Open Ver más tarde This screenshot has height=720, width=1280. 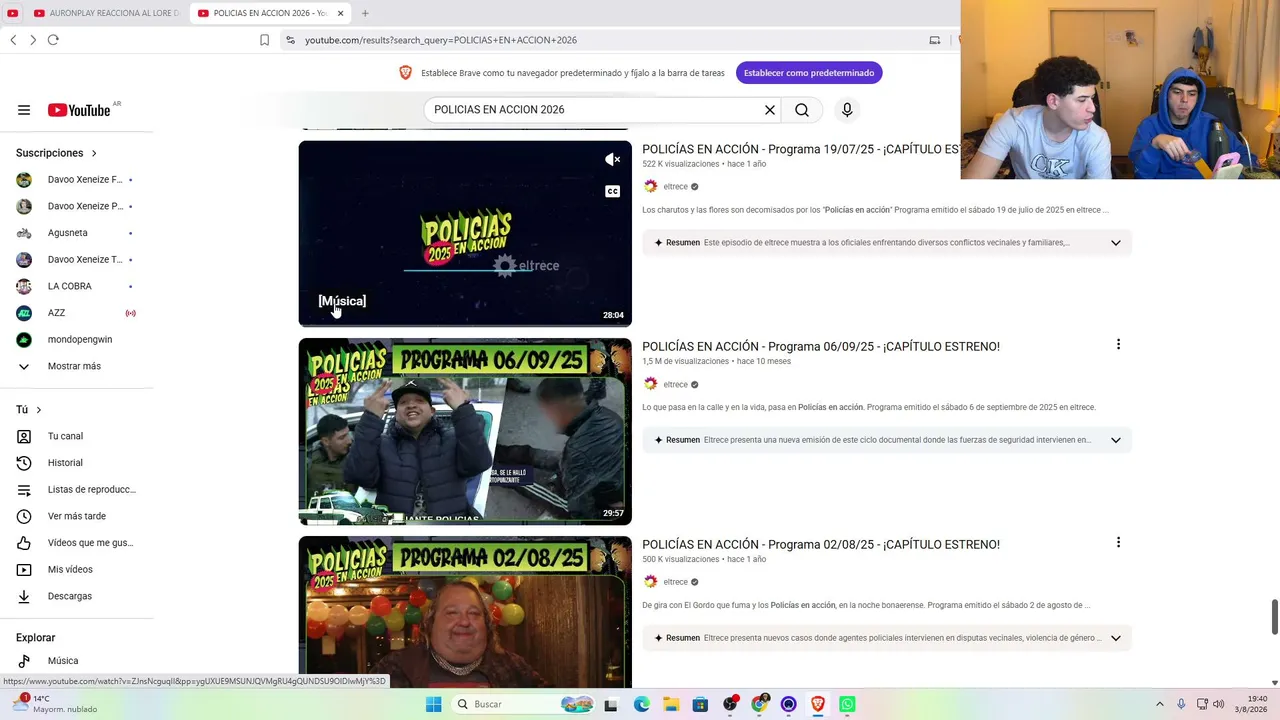point(76,516)
